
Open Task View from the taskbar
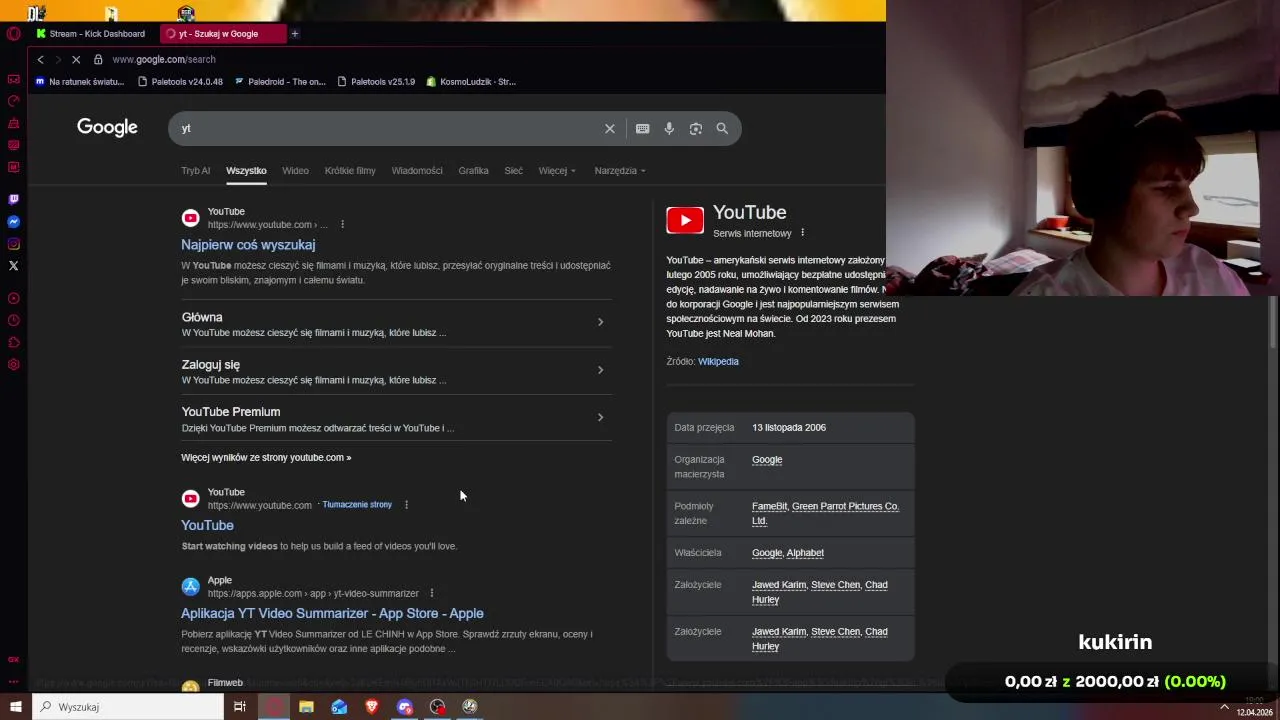(240, 706)
